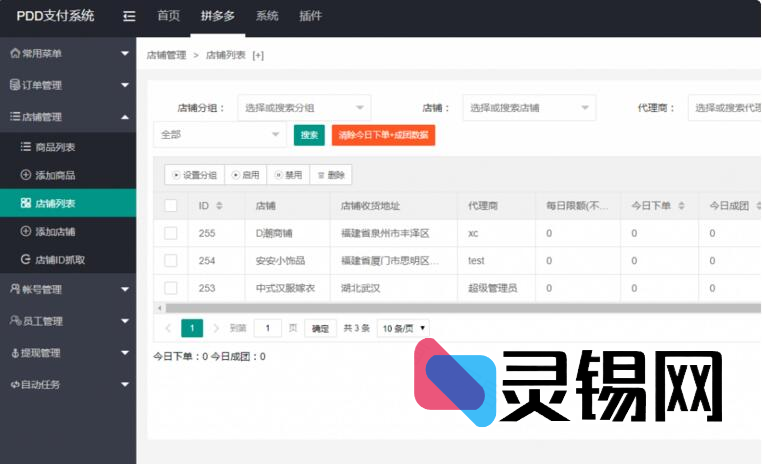Check the row for shop ID 255

tap(171, 233)
